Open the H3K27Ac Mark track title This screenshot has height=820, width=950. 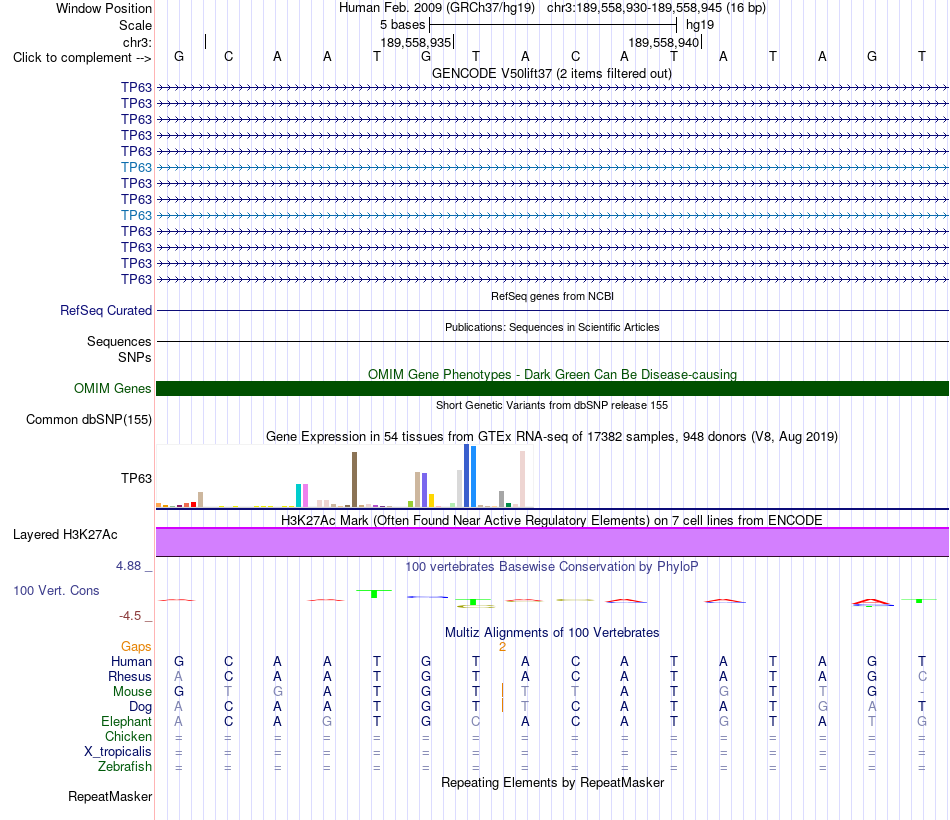click(x=552, y=521)
